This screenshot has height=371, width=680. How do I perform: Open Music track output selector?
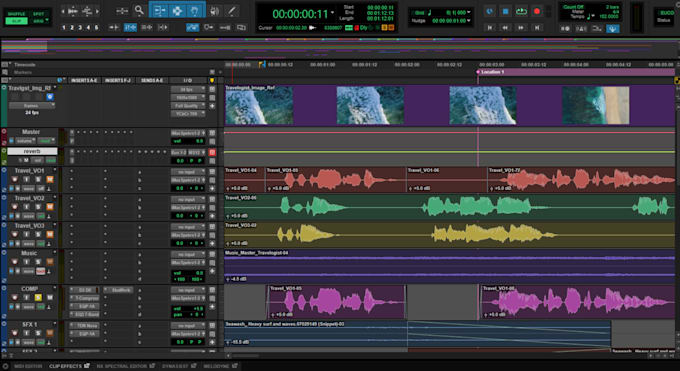187,263
